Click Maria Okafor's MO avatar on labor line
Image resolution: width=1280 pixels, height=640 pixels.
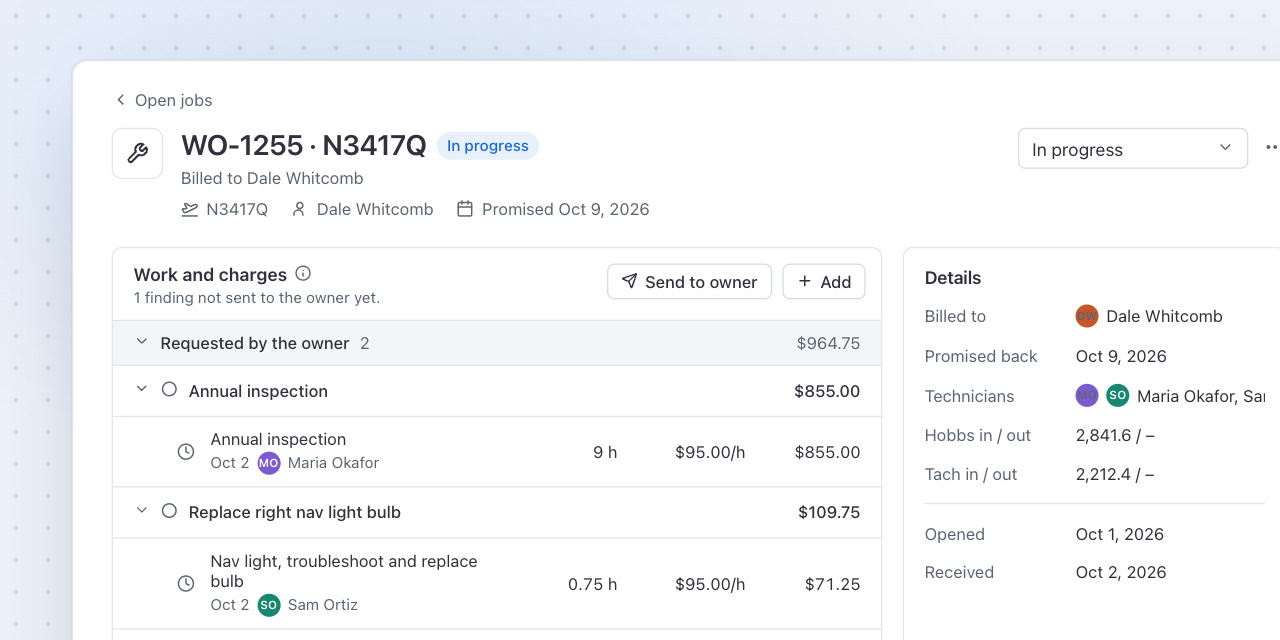point(269,463)
